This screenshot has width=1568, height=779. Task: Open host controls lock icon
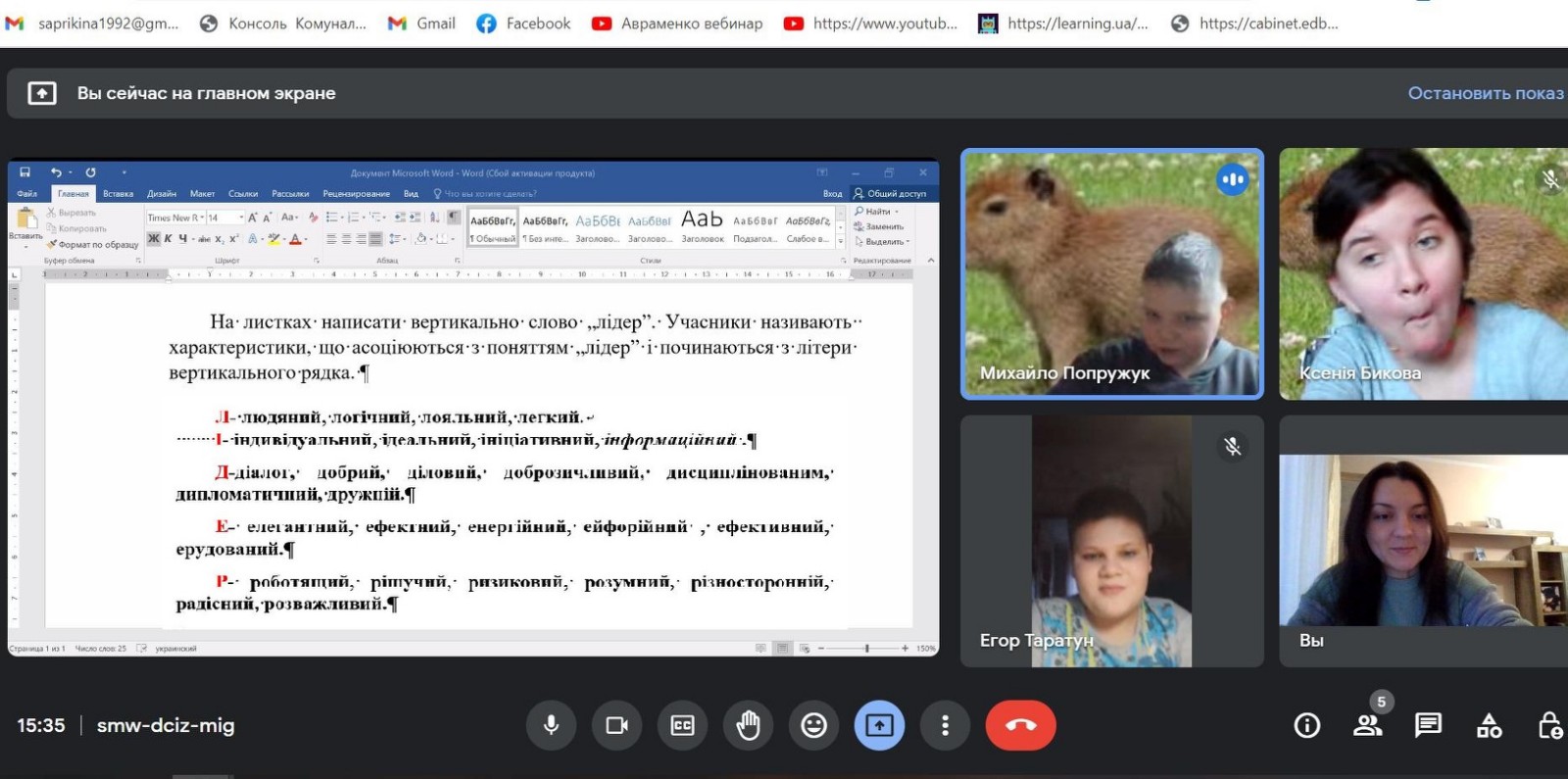tap(1549, 725)
